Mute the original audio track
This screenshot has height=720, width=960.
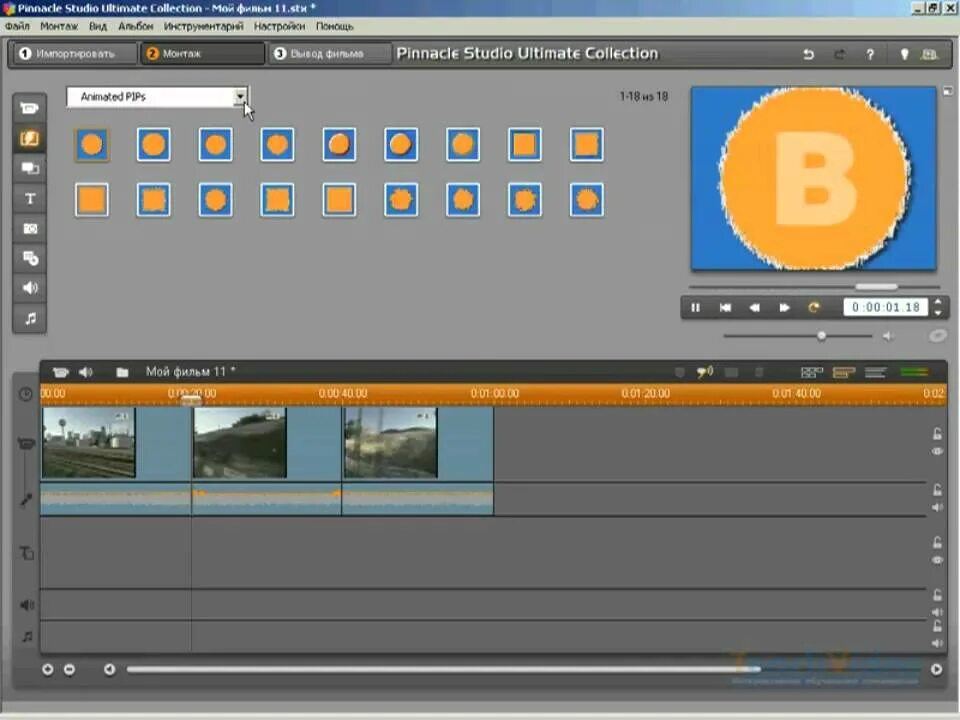coord(937,507)
